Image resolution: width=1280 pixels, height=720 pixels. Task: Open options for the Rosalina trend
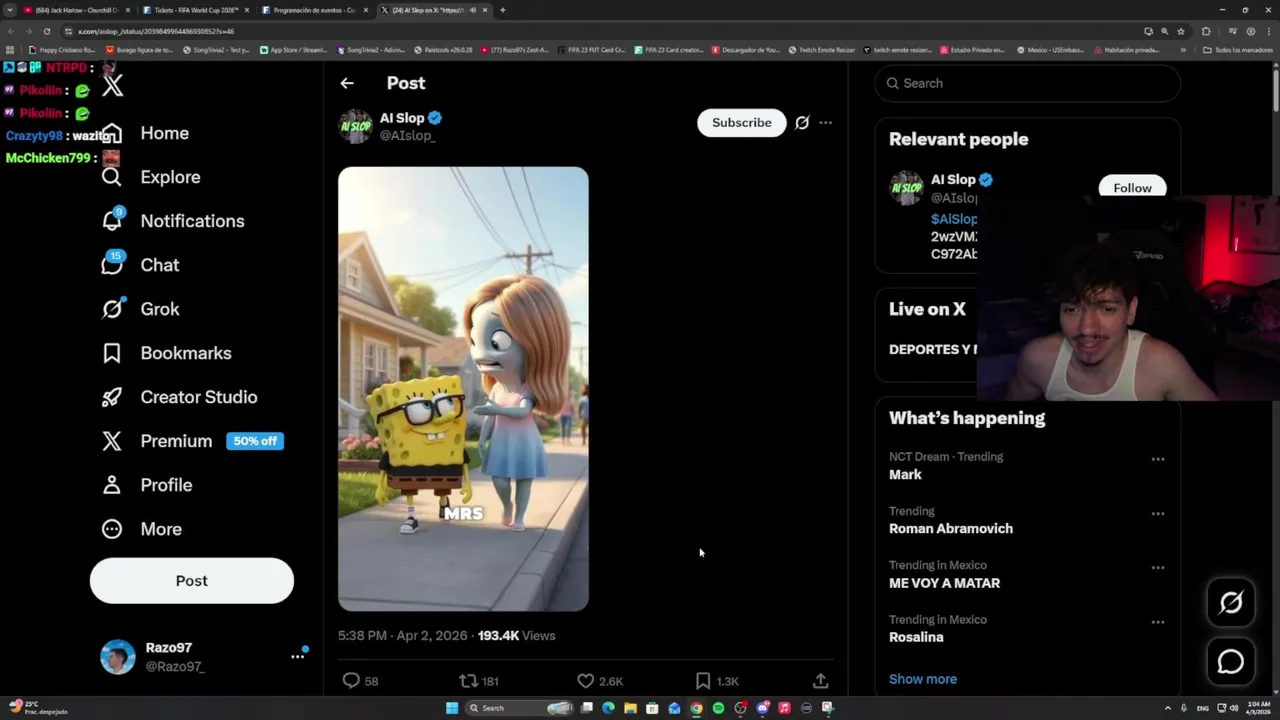[x=1158, y=621]
